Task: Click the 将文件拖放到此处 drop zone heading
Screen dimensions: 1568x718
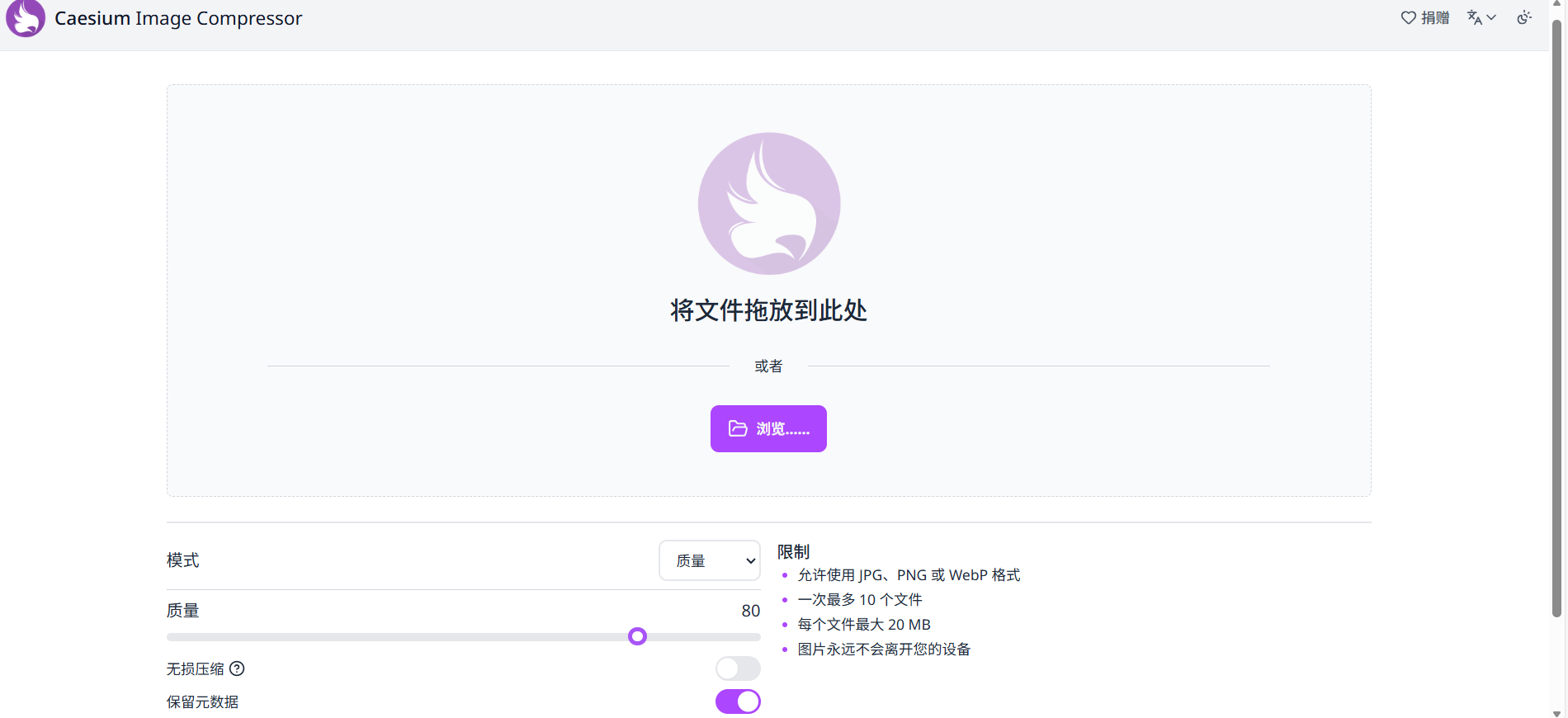Action: click(768, 310)
